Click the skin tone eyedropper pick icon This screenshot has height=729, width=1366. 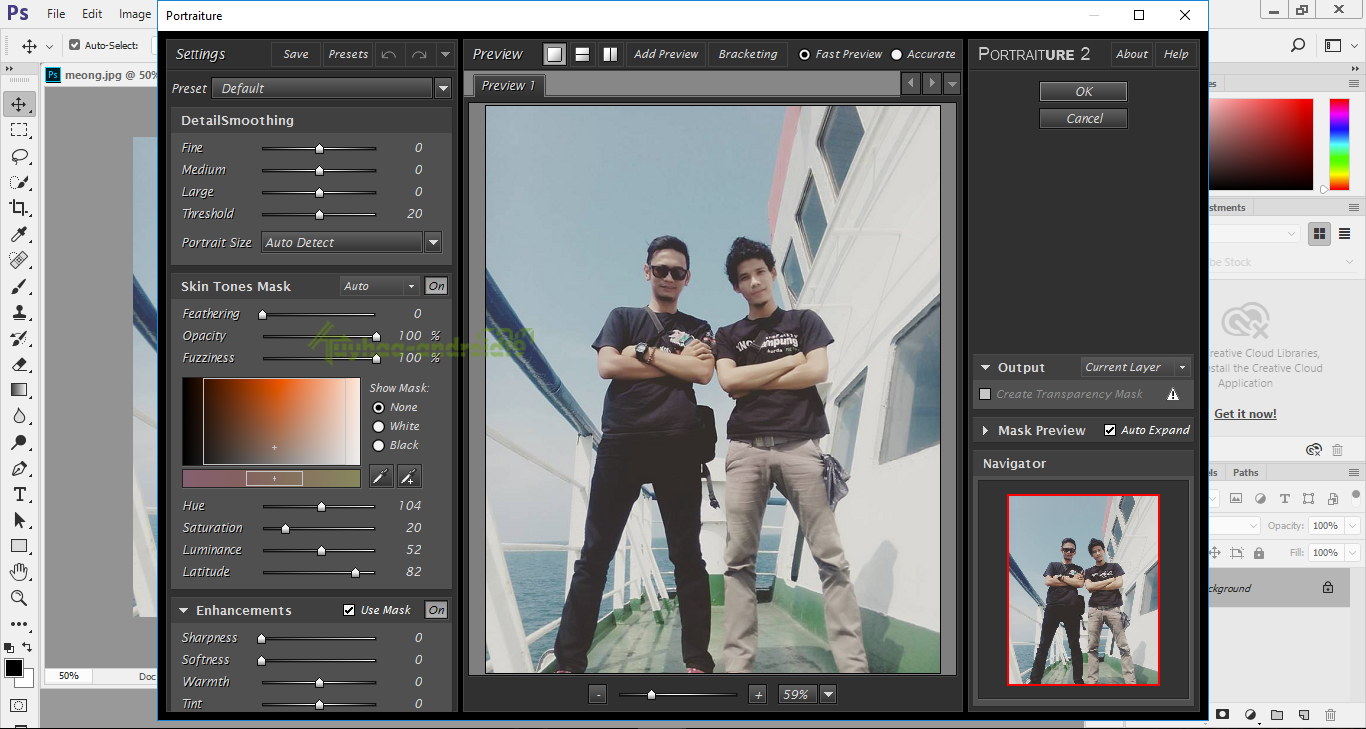click(x=380, y=476)
